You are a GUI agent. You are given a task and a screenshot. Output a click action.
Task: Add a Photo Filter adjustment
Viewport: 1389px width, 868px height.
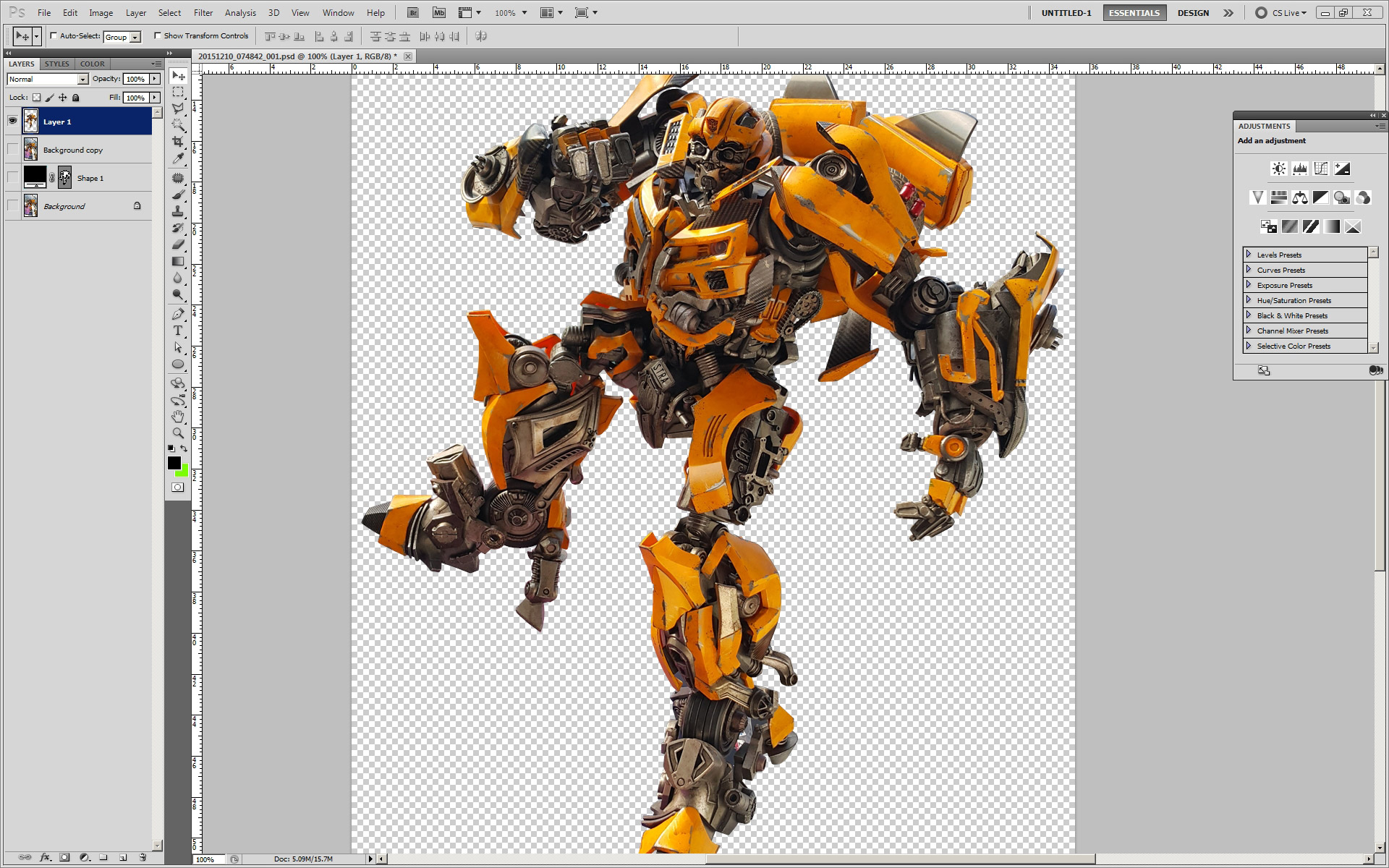tap(1342, 197)
